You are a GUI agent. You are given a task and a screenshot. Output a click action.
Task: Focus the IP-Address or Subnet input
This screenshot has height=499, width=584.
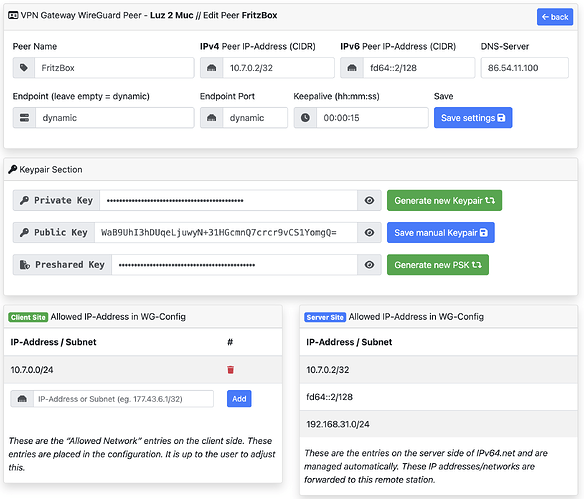pyautogui.click(x=124, y=399)
